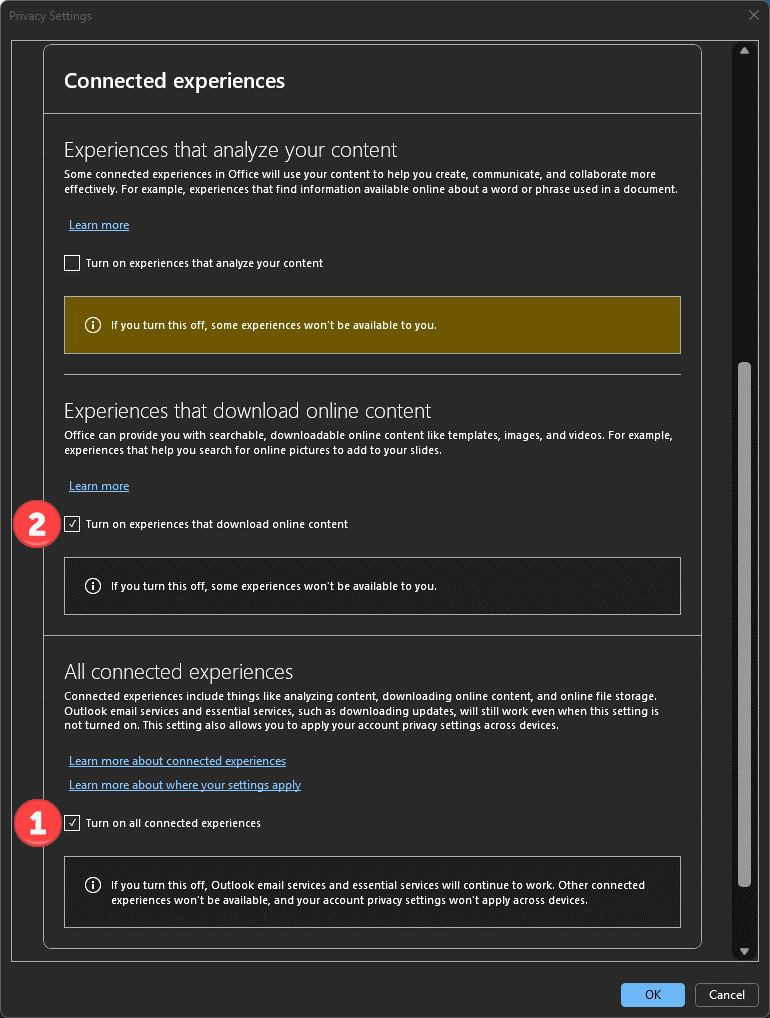Click info icon under download online content
Viewport: 770px width, 1018px height.
pos(93,586)
